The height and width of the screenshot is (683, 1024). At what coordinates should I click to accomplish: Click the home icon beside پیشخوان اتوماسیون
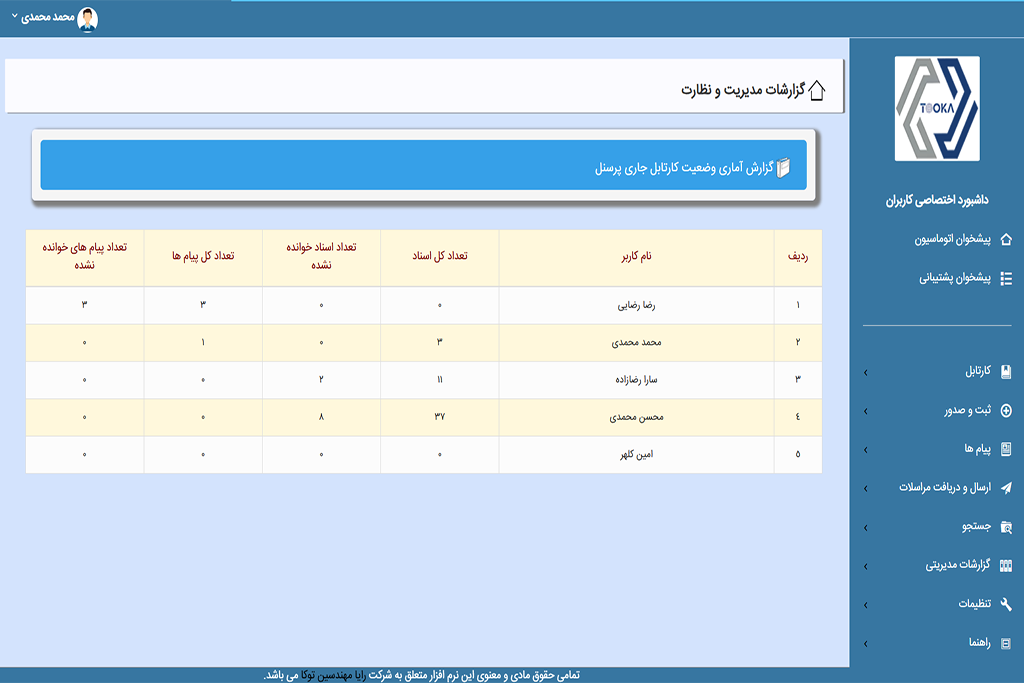pyautogui.click(x=1006, y=240)
